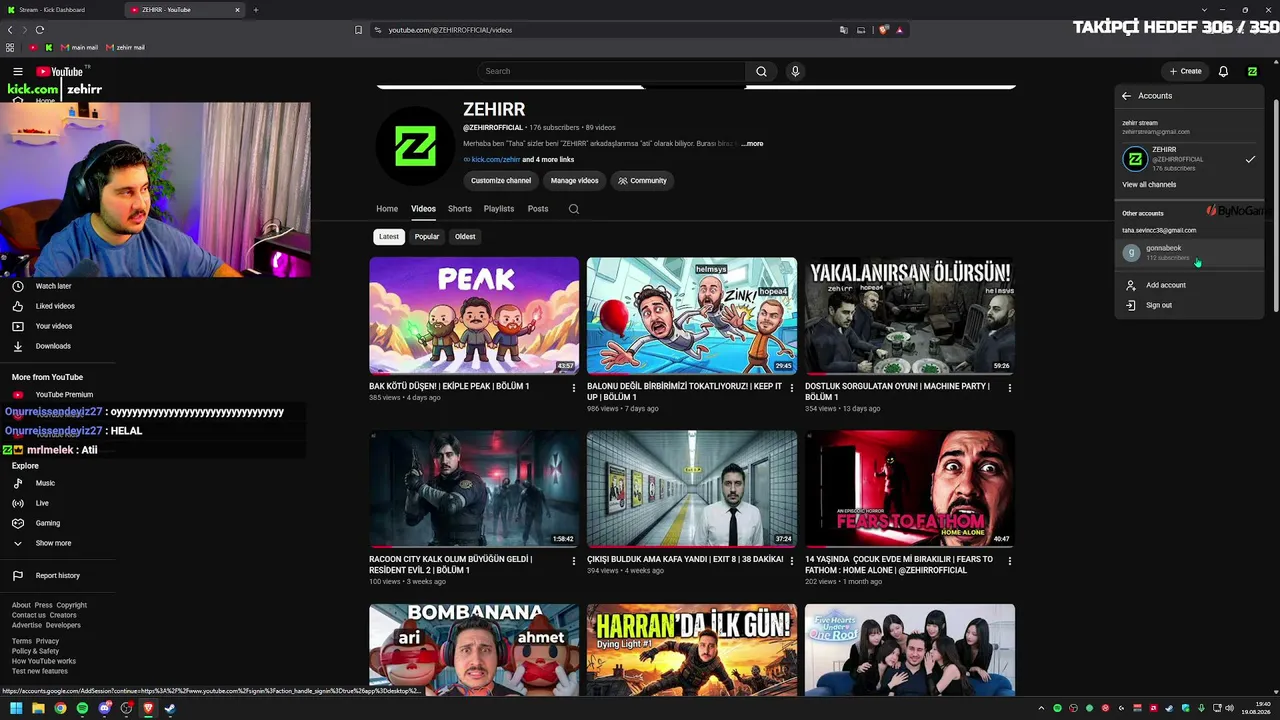The height and width of the screenshot is (720, 1280).
Task: Open Gaming in the Explore section
Action: [x=48, y=523]
